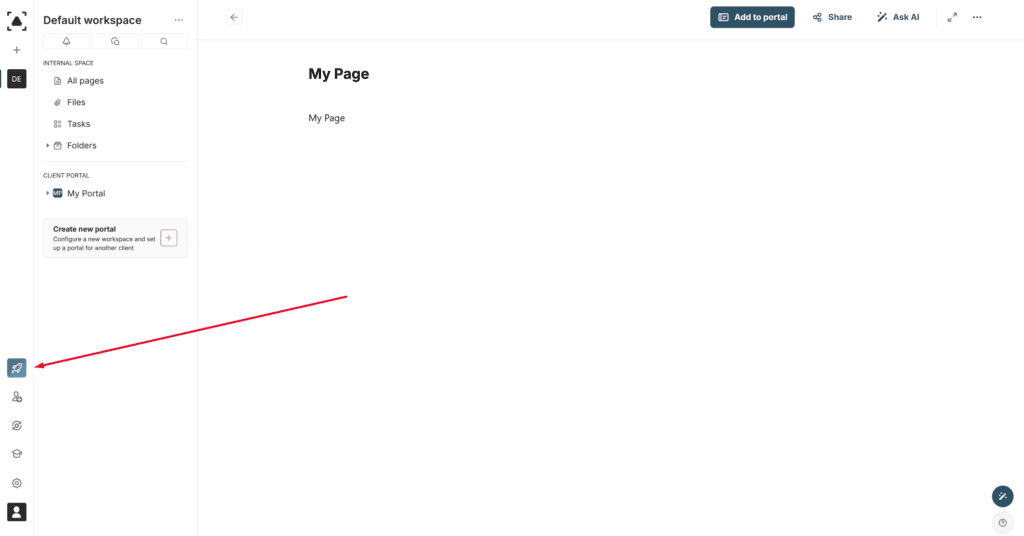Click the chat messages icon button
Image resolution: width=1024 pixels, height=536 pixels.
pos(115,41)
